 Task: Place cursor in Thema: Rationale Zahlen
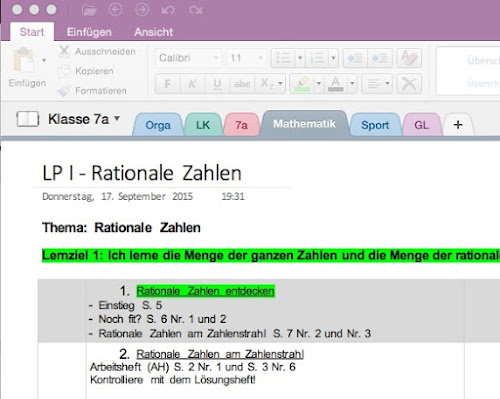coord(121,228)
